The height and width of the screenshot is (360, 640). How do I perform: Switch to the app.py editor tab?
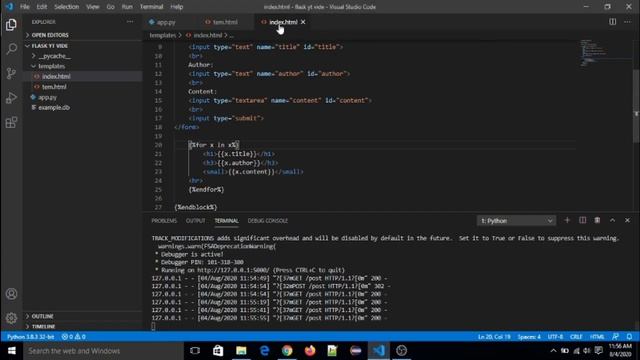click(x=166, y=22)
